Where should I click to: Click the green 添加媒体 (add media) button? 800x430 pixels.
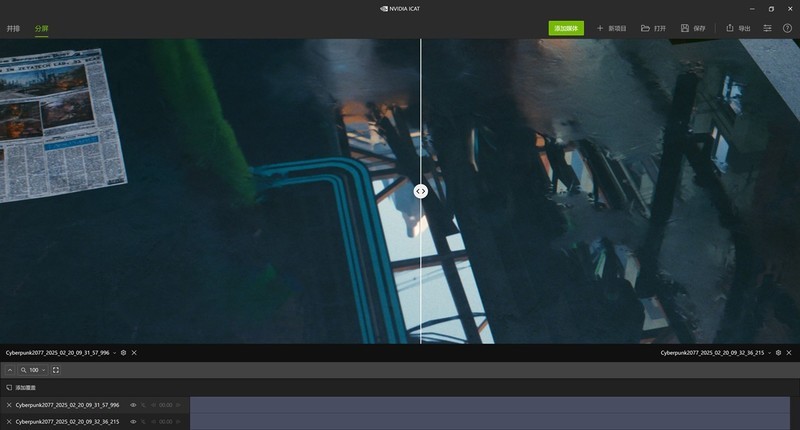tap(566, 28)
